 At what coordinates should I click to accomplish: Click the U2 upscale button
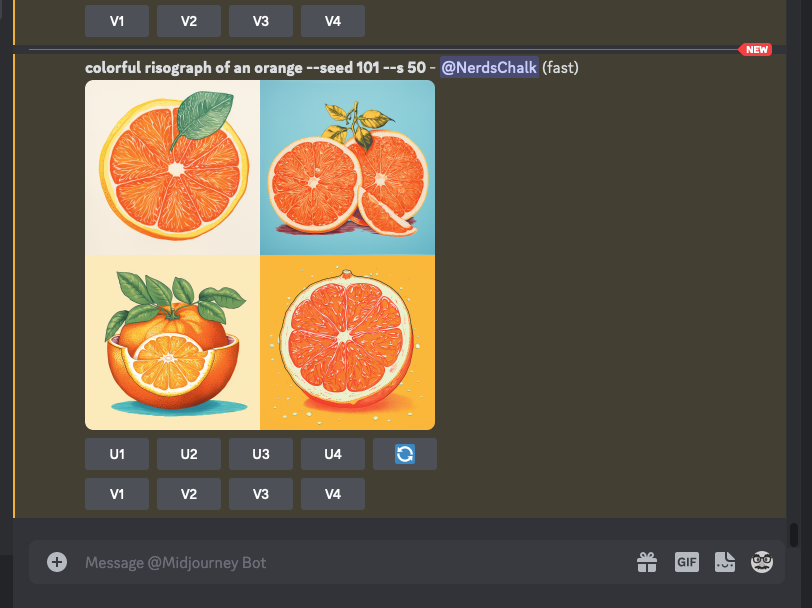coord(189,454)
